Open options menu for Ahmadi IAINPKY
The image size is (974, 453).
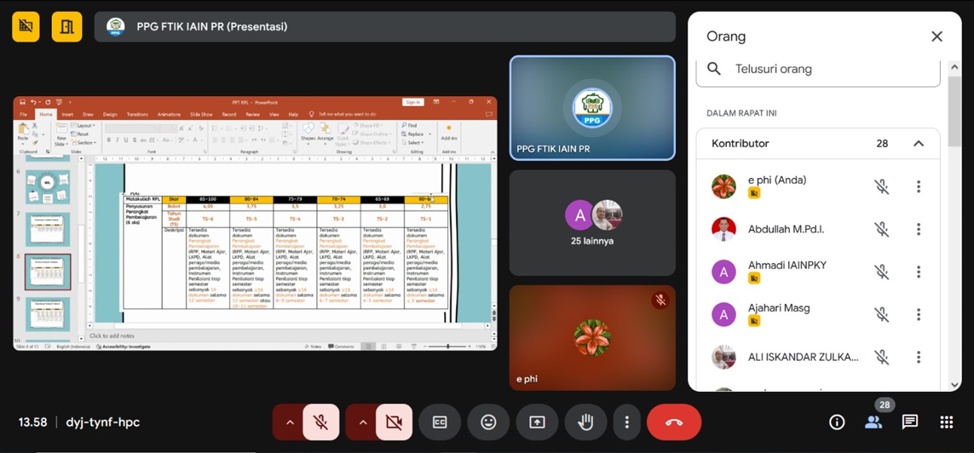[918, 272]
